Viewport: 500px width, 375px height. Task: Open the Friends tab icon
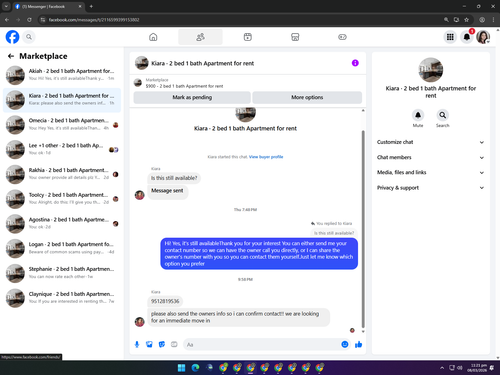click(200, 37)
